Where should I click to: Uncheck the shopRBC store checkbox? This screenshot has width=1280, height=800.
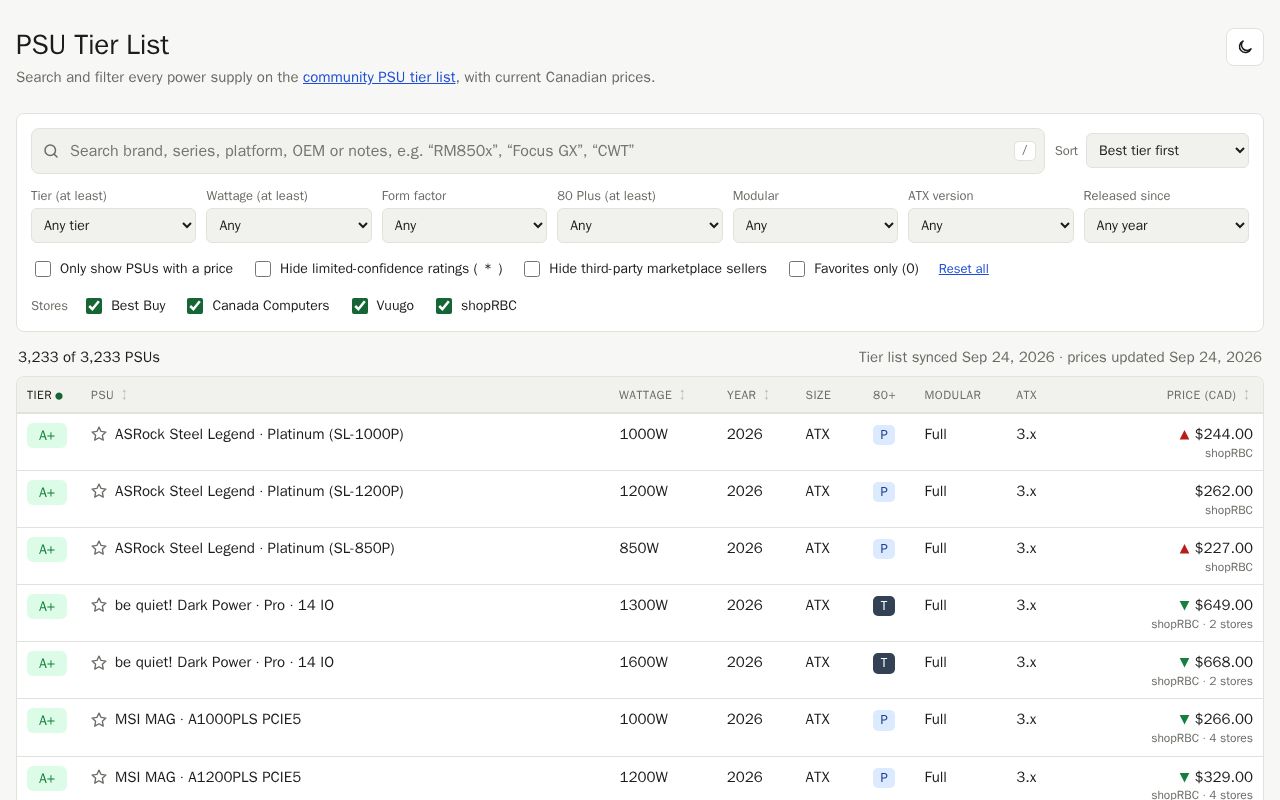pos(444,306)
